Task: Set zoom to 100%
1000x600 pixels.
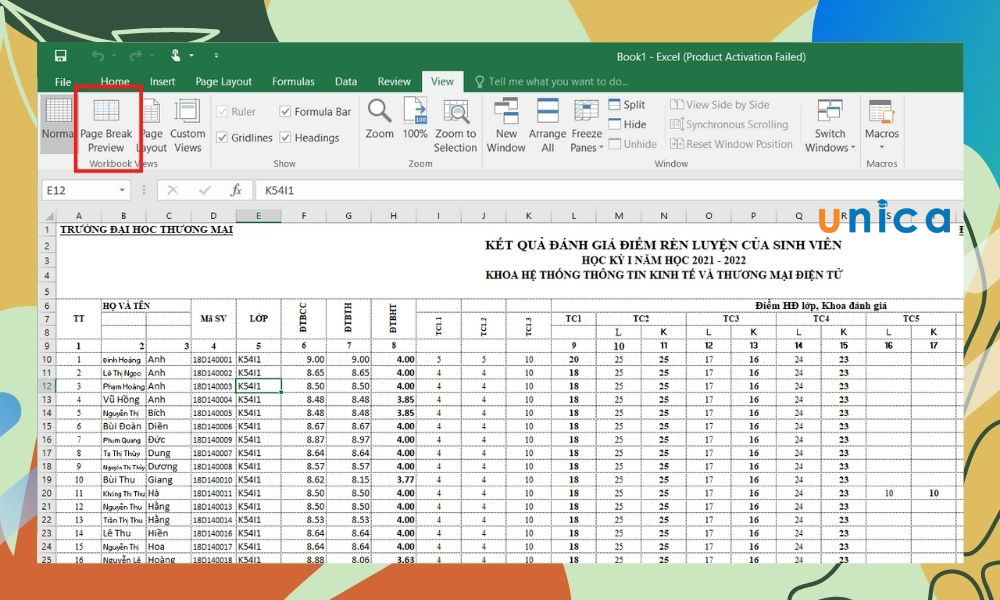Action: tap(415, 119)
